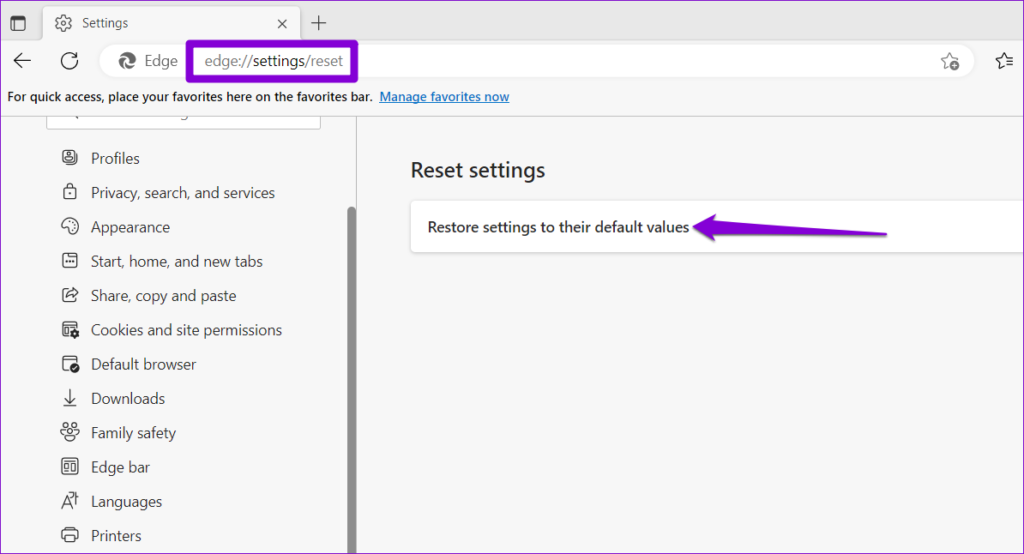The height and width of the screenshot is (554, 1024).
Task: Click the Family safety icon
Action: click(70, 432)
